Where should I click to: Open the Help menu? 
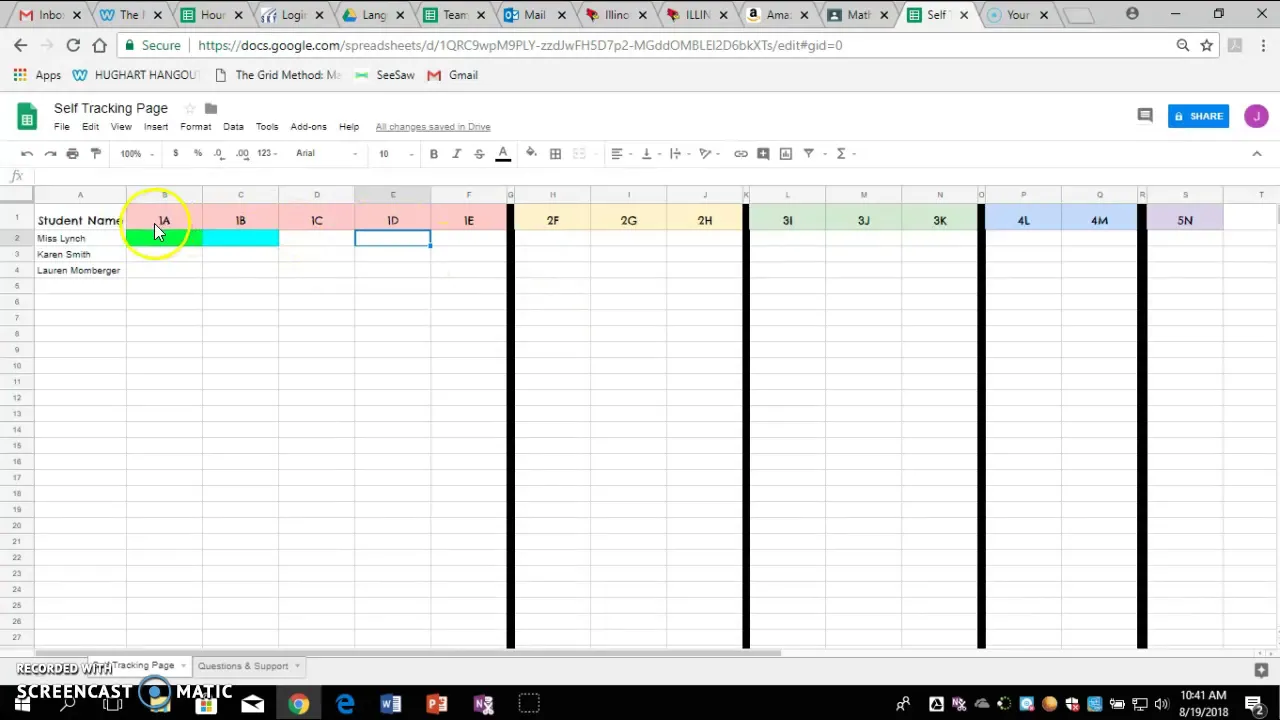tap(349, 127)
